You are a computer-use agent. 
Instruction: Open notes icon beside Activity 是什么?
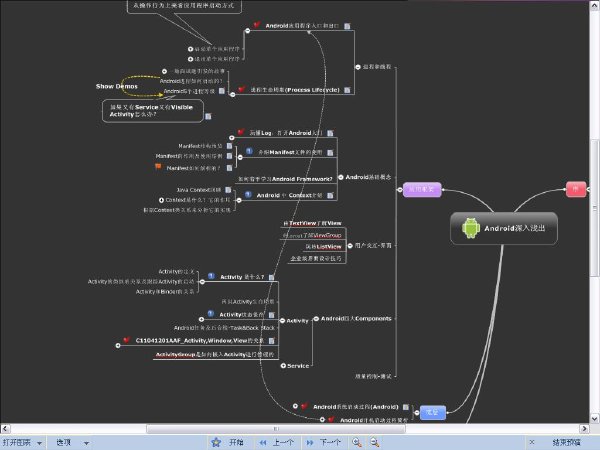pyautogui.click(x=271, y=277)
